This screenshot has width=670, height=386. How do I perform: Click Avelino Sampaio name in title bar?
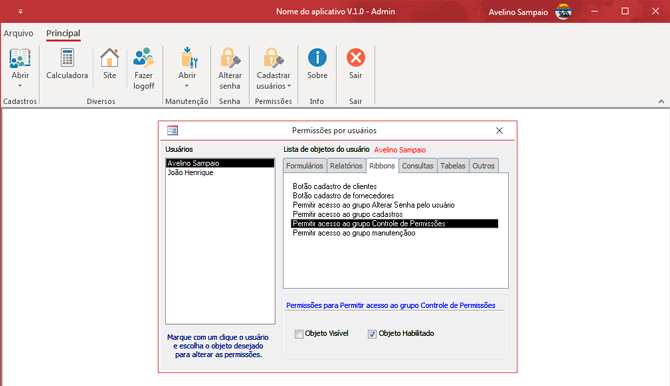pyautogui.click(x=518, y=12)
